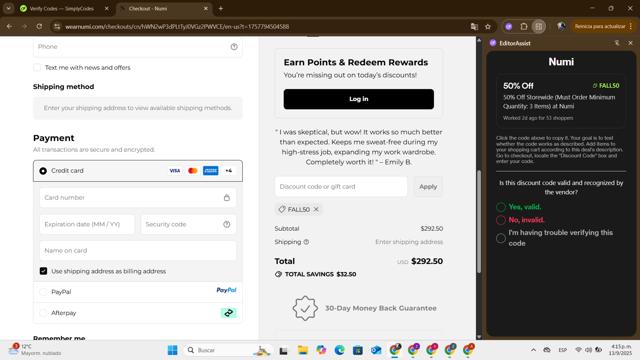Show the +4 more card types
The image size is (640, 360).
point(229,171)
